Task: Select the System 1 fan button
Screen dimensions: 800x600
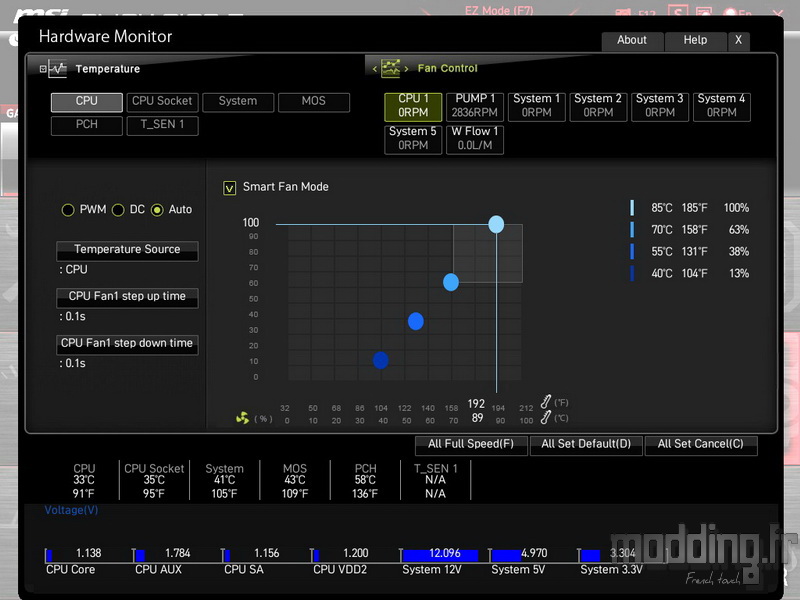Action: (537, 106)
